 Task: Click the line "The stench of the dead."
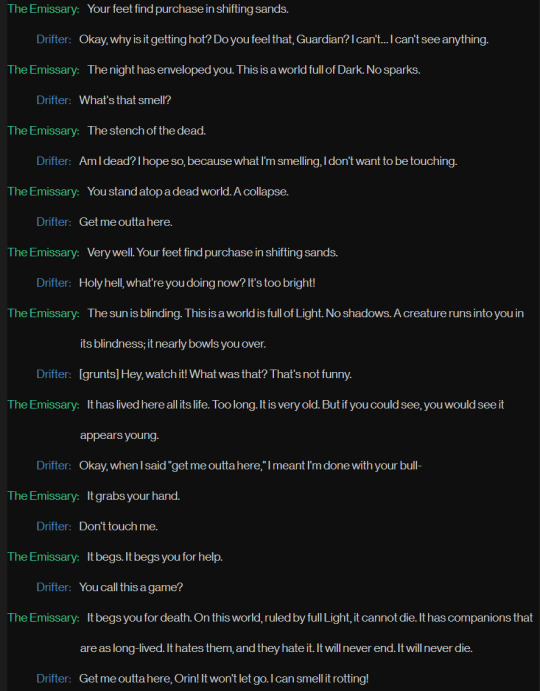(146, 130)
